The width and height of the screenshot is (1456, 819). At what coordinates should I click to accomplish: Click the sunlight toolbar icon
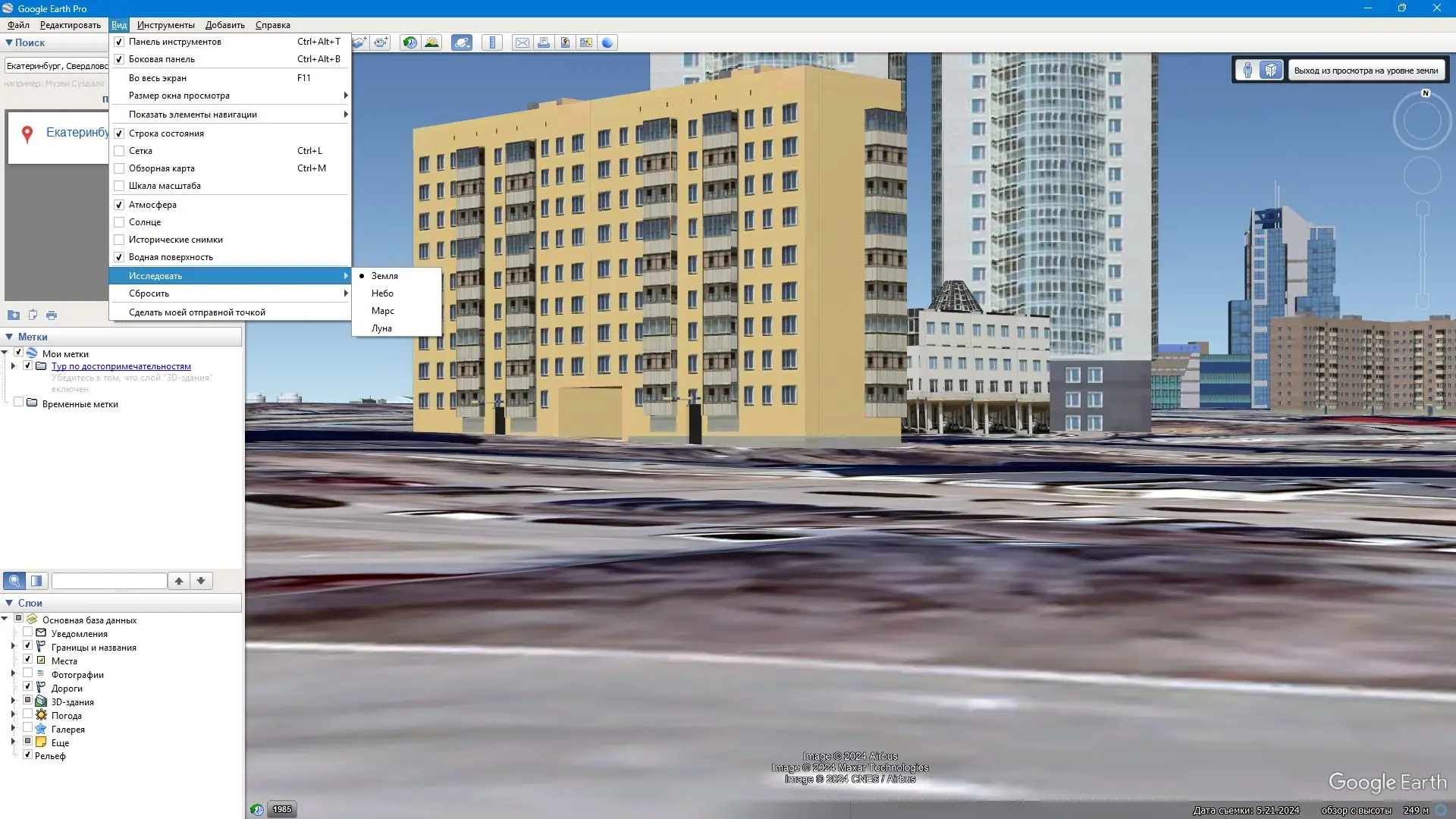coord(431,42)
